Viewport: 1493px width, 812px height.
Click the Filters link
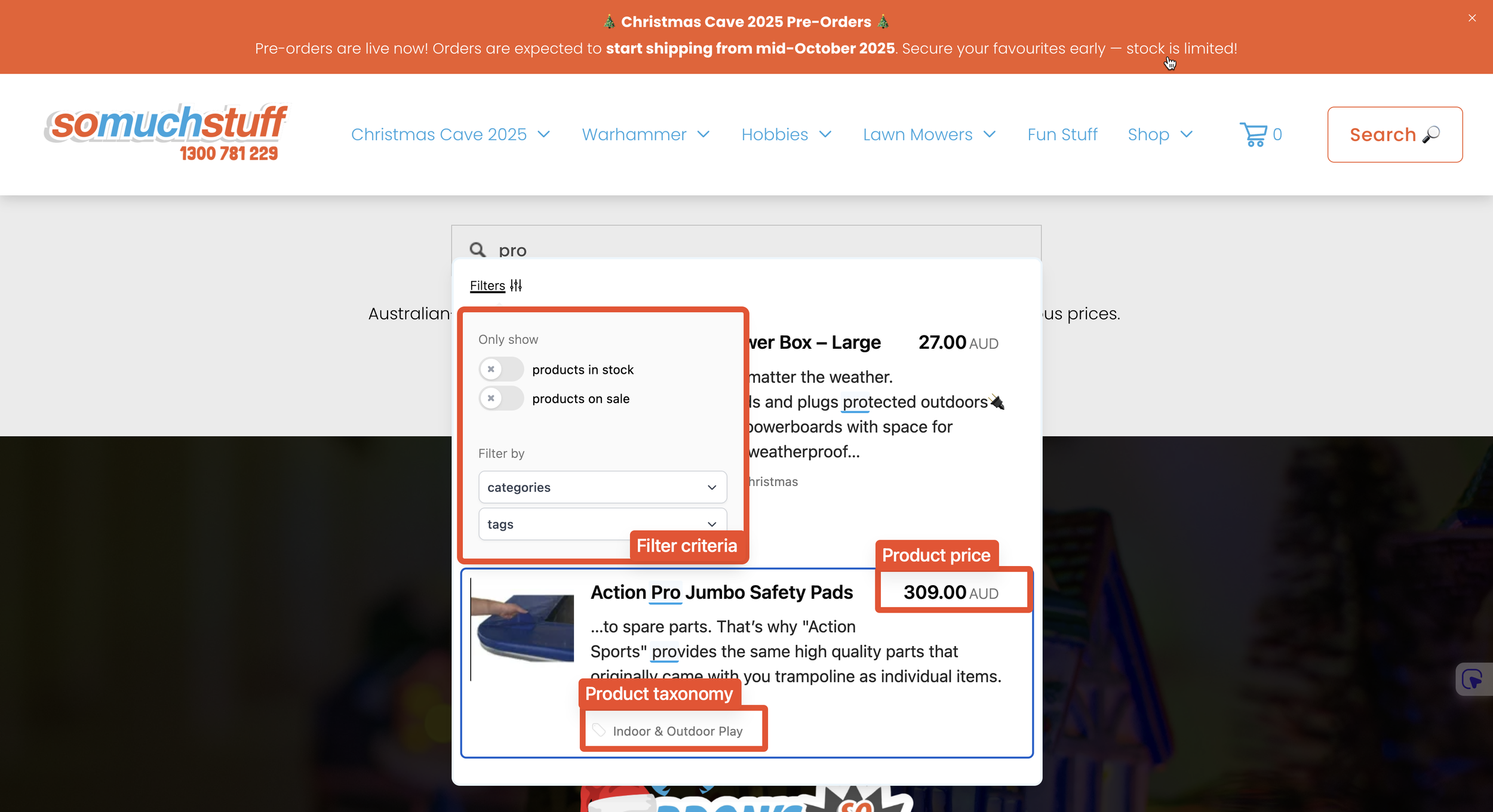(487, 285)
